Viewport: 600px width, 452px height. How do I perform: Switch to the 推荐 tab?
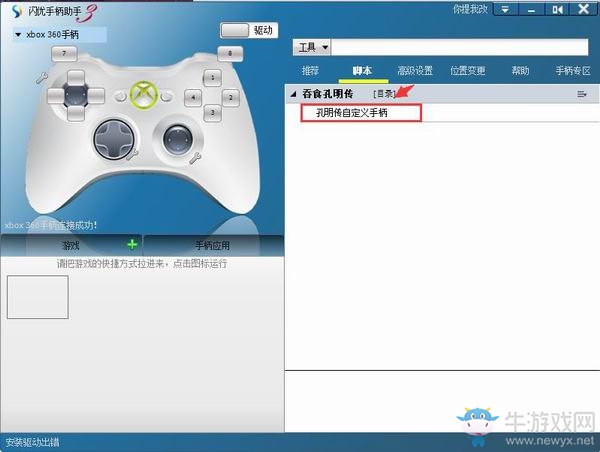[x=310, y=71]
